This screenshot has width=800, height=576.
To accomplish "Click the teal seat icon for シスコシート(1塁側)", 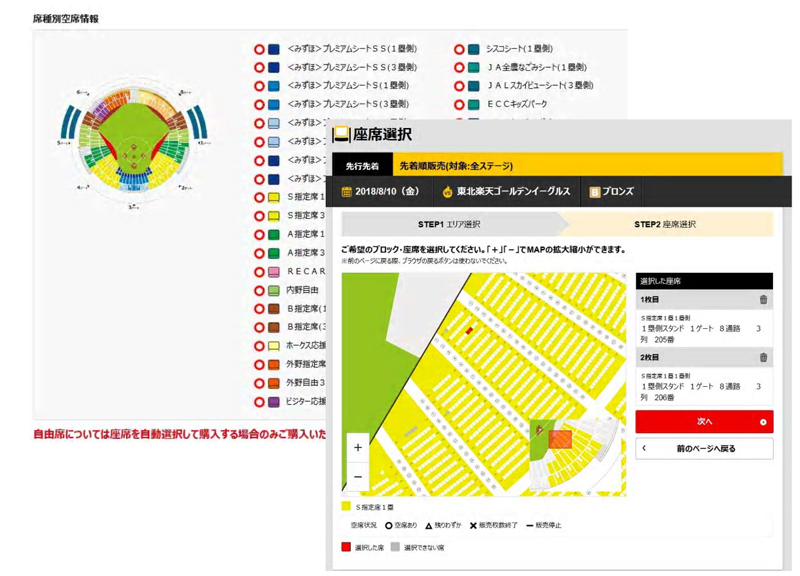I will click(473, 49).
